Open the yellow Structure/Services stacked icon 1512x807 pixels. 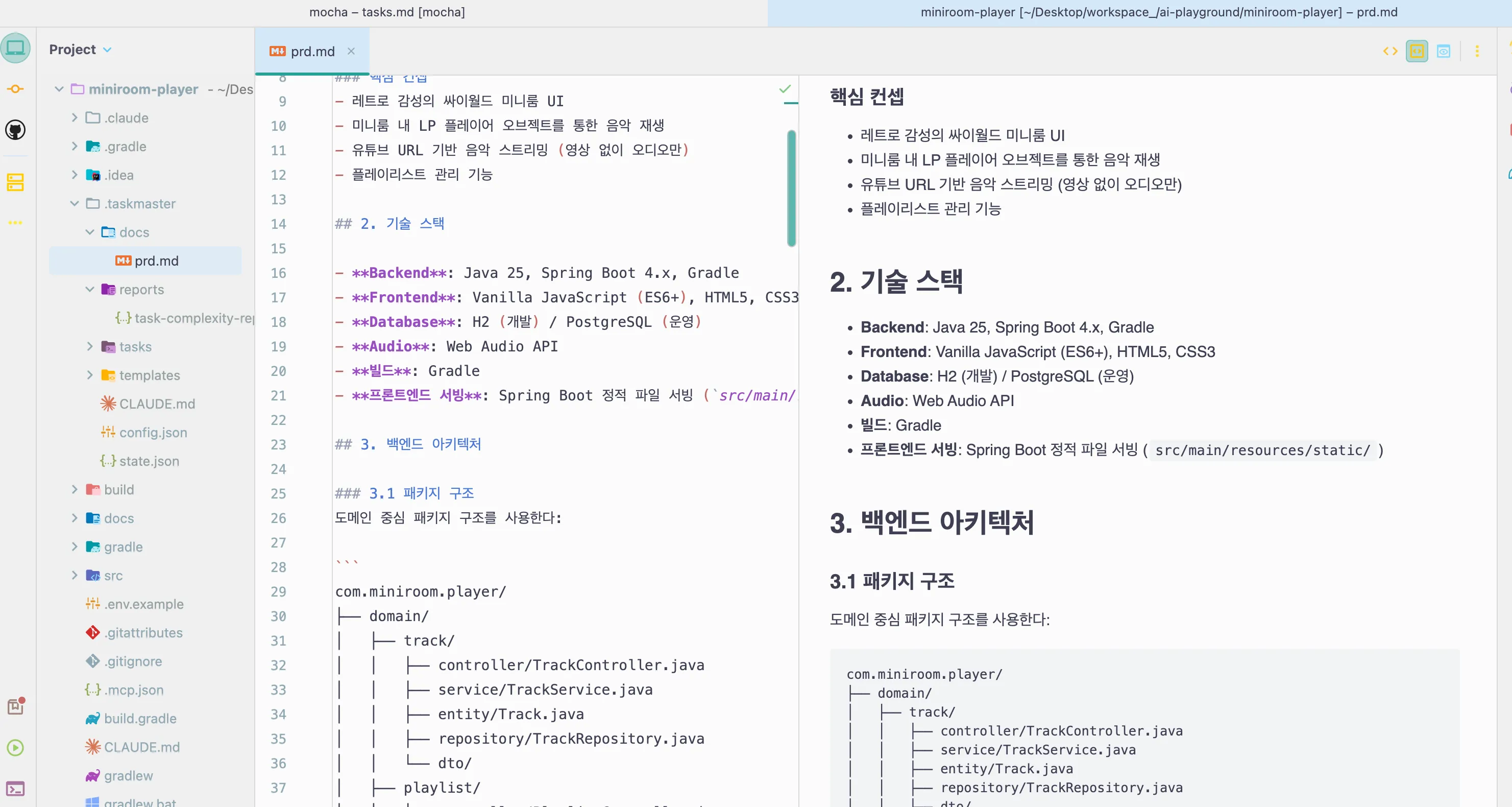click(15, 182)
